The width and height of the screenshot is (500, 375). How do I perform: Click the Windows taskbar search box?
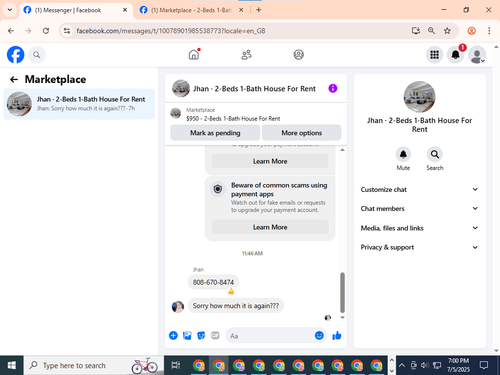(x=94, y=365)
